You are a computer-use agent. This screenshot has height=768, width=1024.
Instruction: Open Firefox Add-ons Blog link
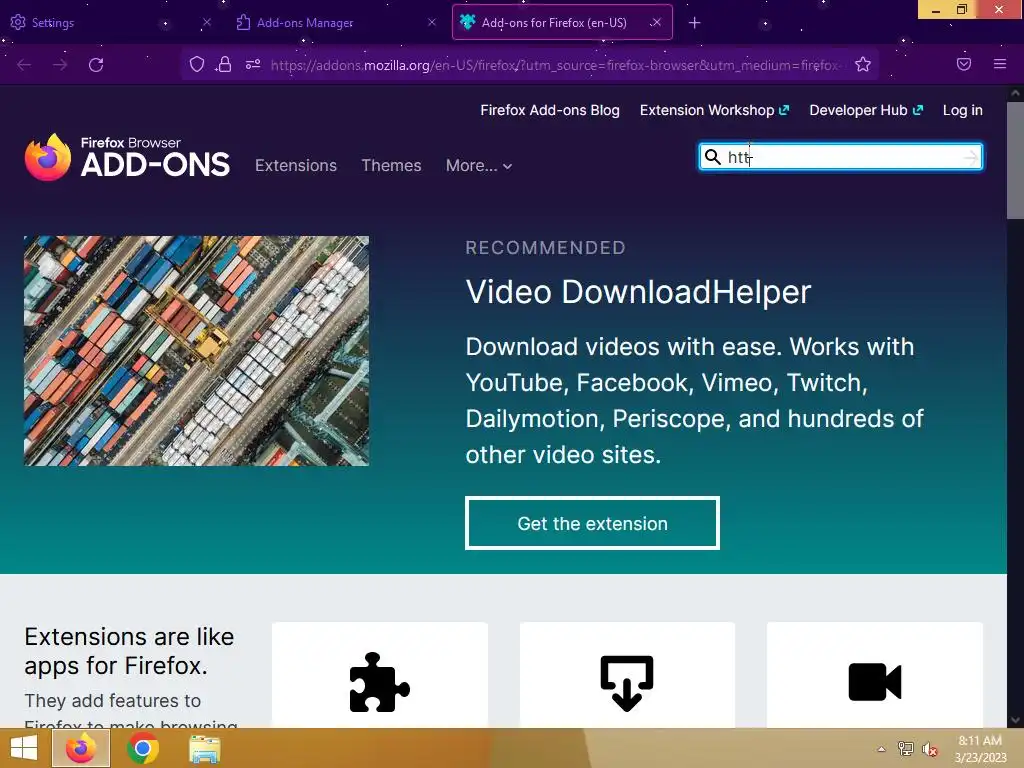[550, 110]
